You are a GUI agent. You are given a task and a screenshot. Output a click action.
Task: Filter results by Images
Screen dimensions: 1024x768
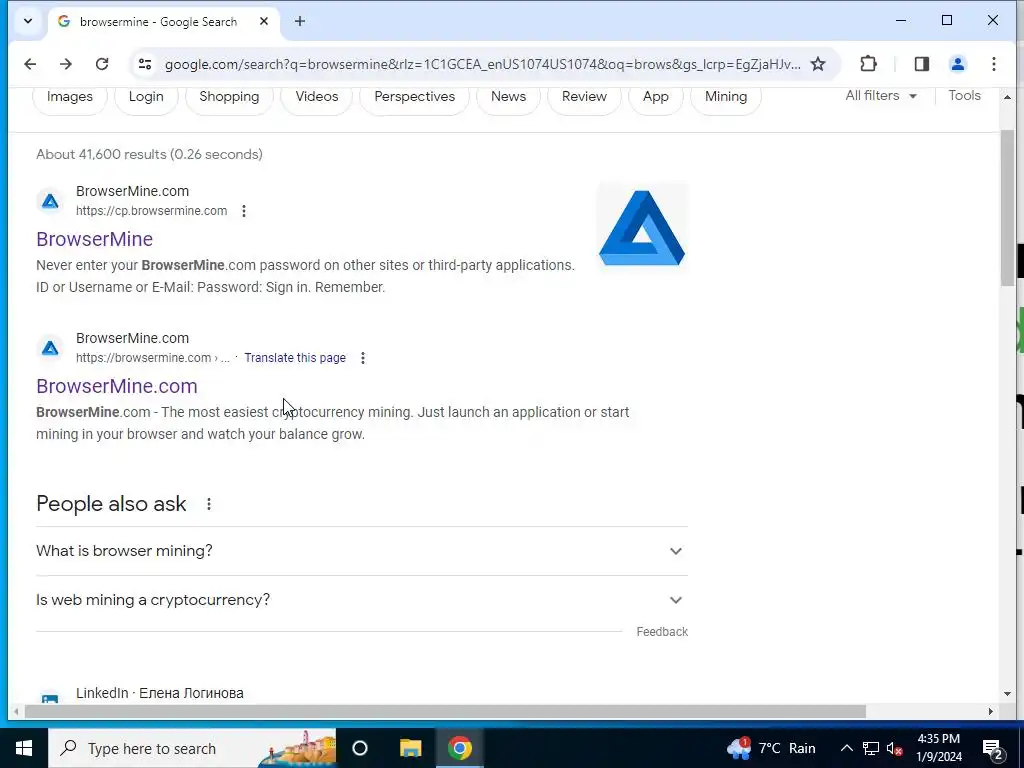pos(70,97)
